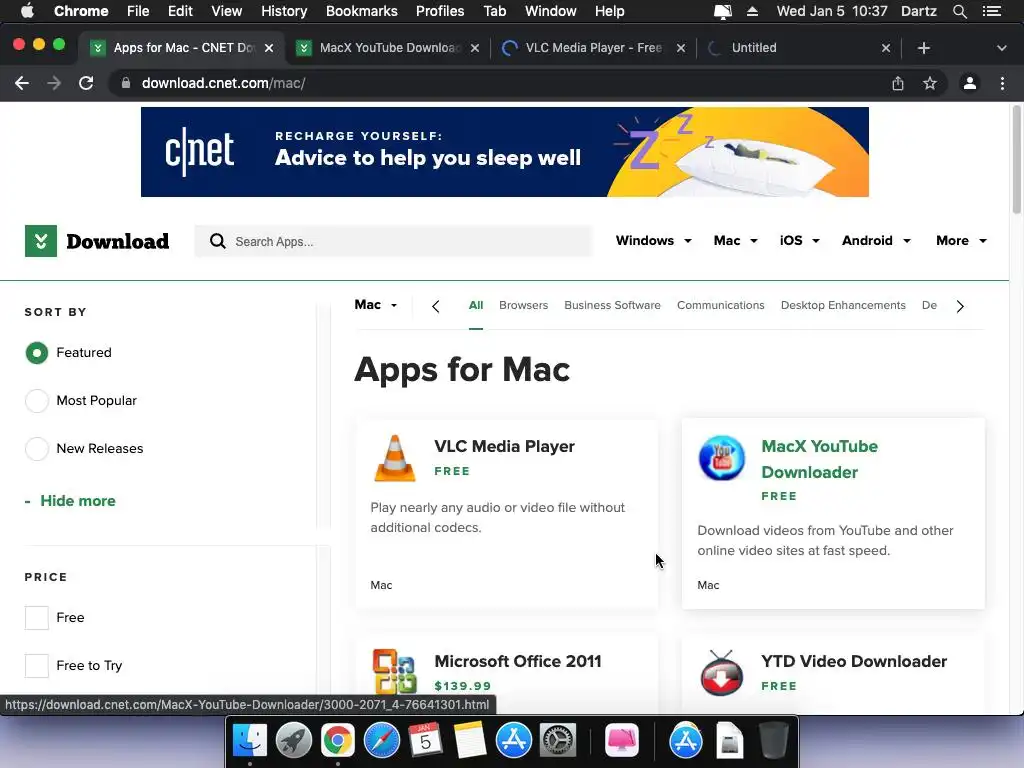The height and width of the screenshot is (768, 1024).
Task: Select the New Releases sort option
Action: pyautogui.click(x=37, y=449)
